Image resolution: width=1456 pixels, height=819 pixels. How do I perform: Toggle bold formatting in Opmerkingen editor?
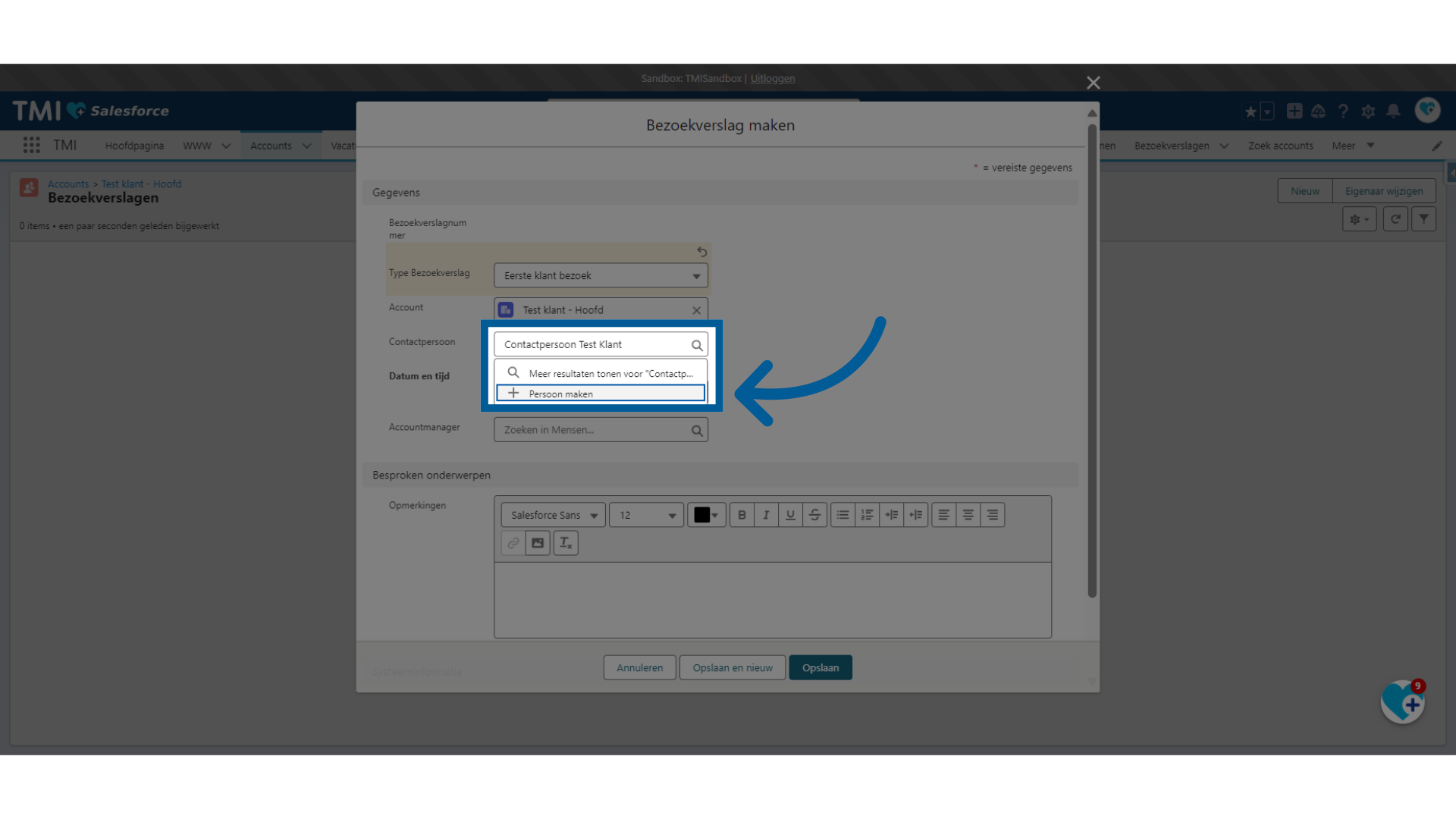(x=742, y=515)
